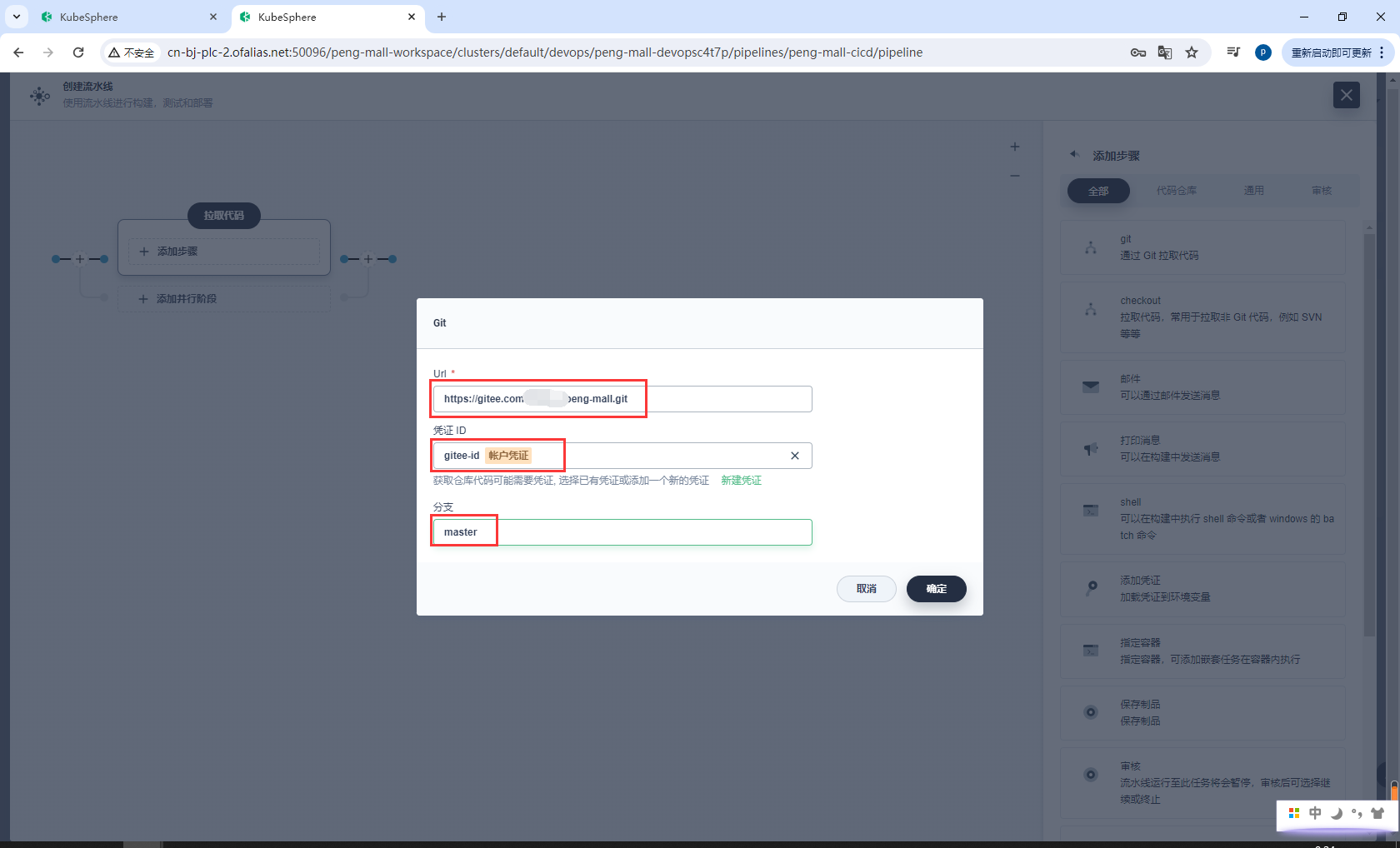Reload the current page
This screenshot has width=1400, height=848.
pyautogui.click(x=78, y=52)
